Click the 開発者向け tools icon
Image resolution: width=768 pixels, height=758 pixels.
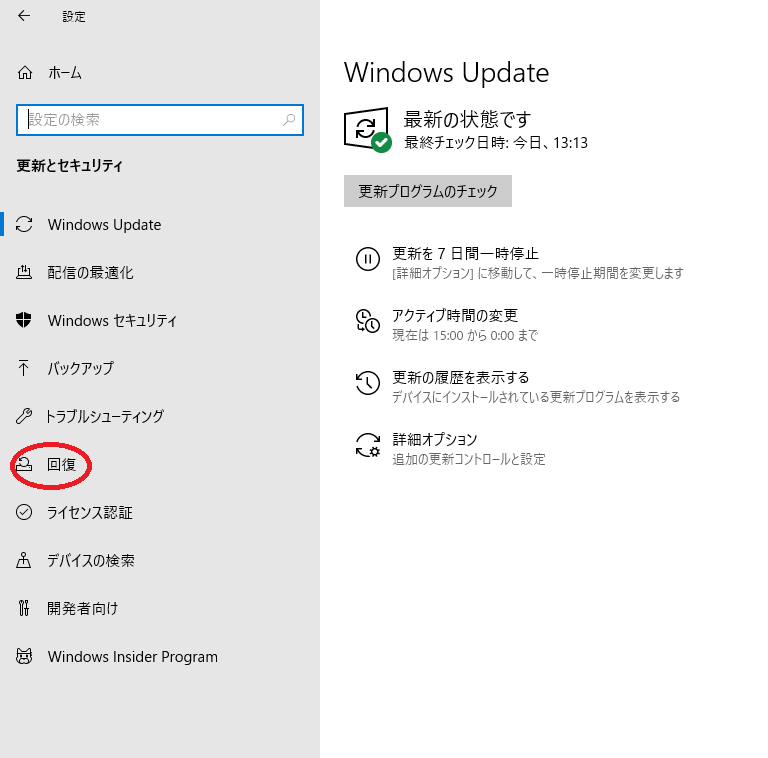coord(24,608)
